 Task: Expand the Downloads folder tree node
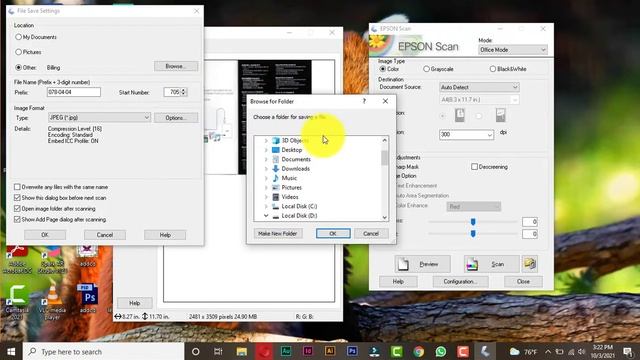point(266,169)
